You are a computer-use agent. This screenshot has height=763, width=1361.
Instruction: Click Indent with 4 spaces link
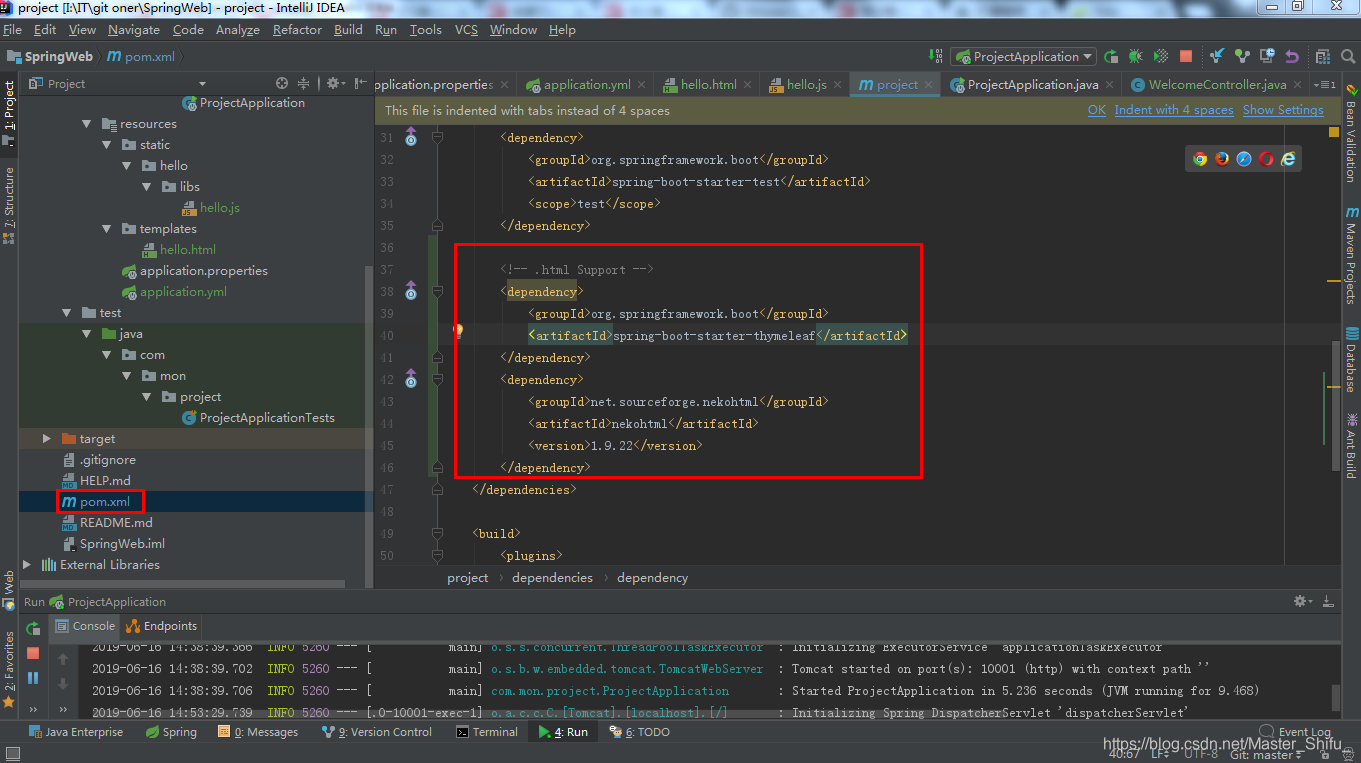coord(1174,110)
